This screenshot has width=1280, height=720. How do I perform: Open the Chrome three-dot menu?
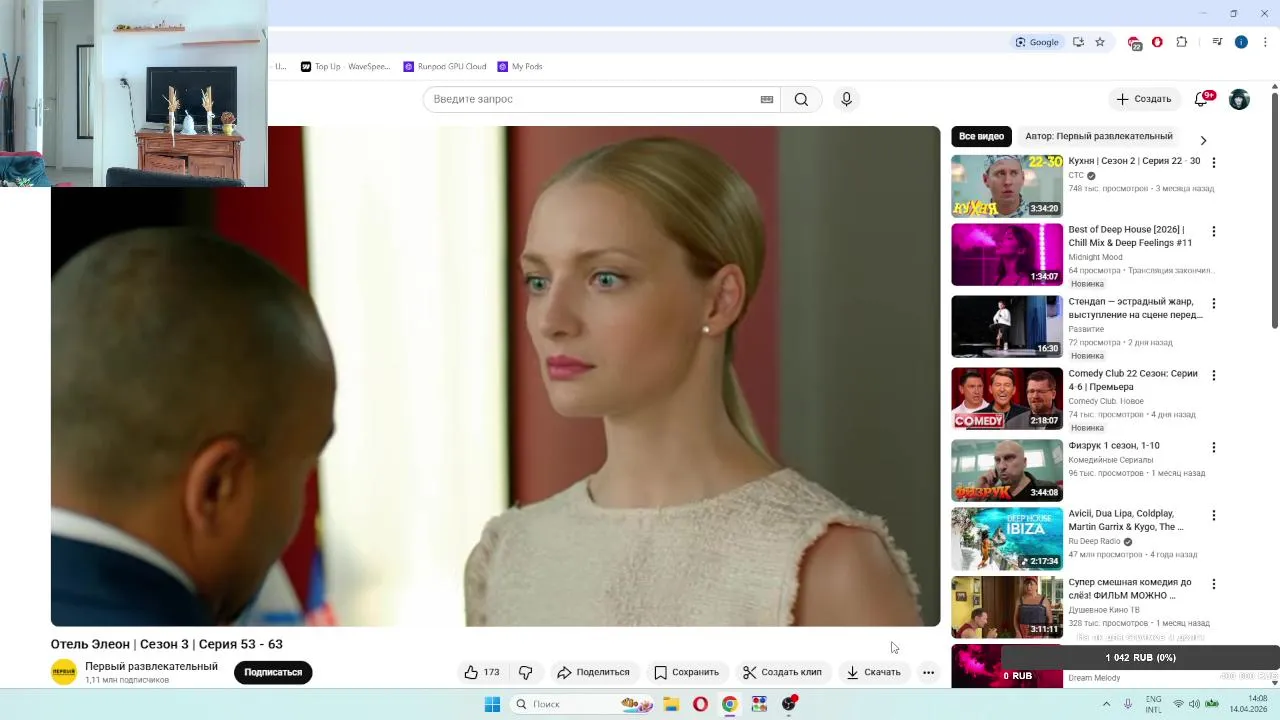coord(1266,42)
